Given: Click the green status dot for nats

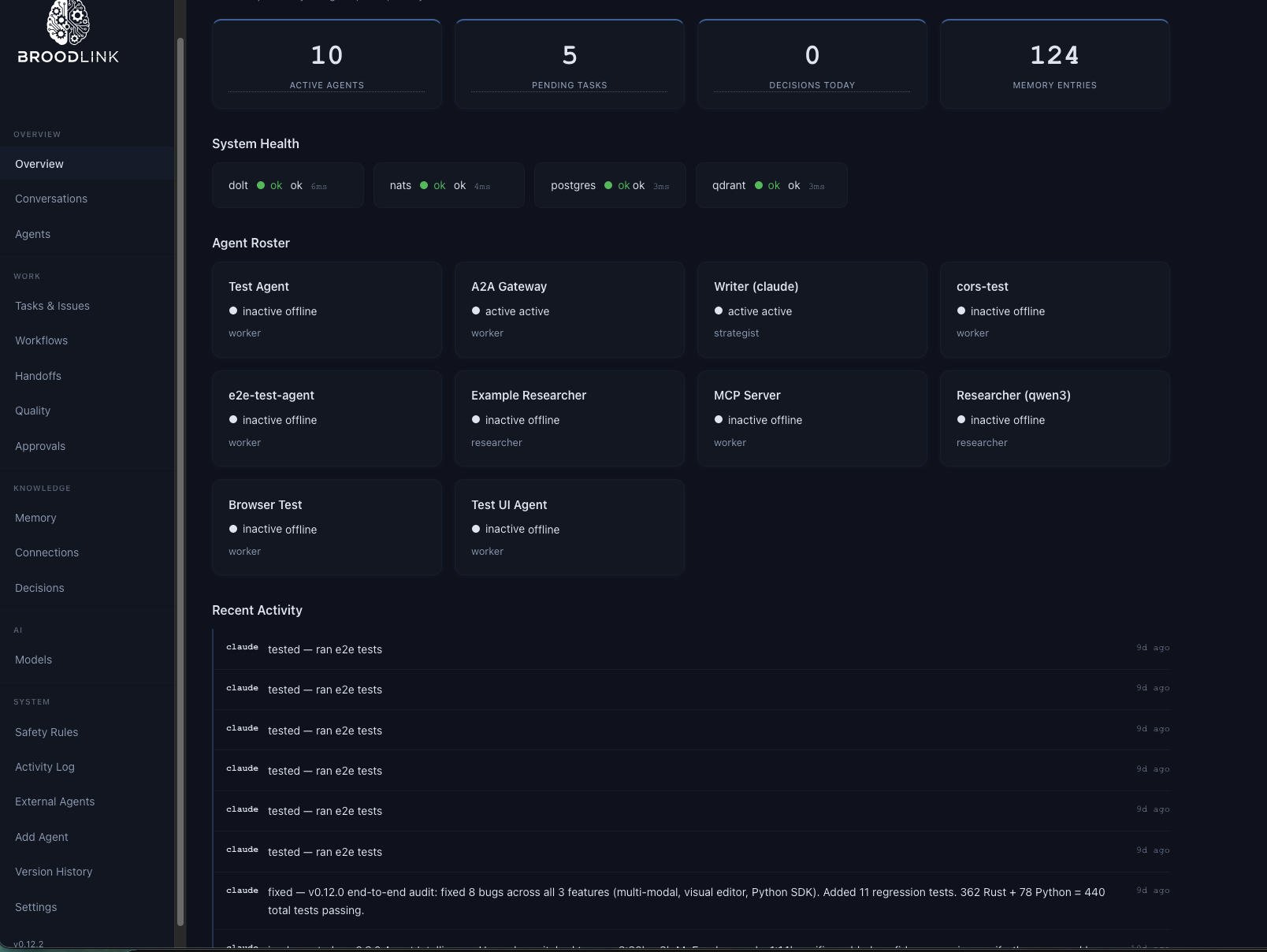Looking at the screenshot, I should 424,185.
